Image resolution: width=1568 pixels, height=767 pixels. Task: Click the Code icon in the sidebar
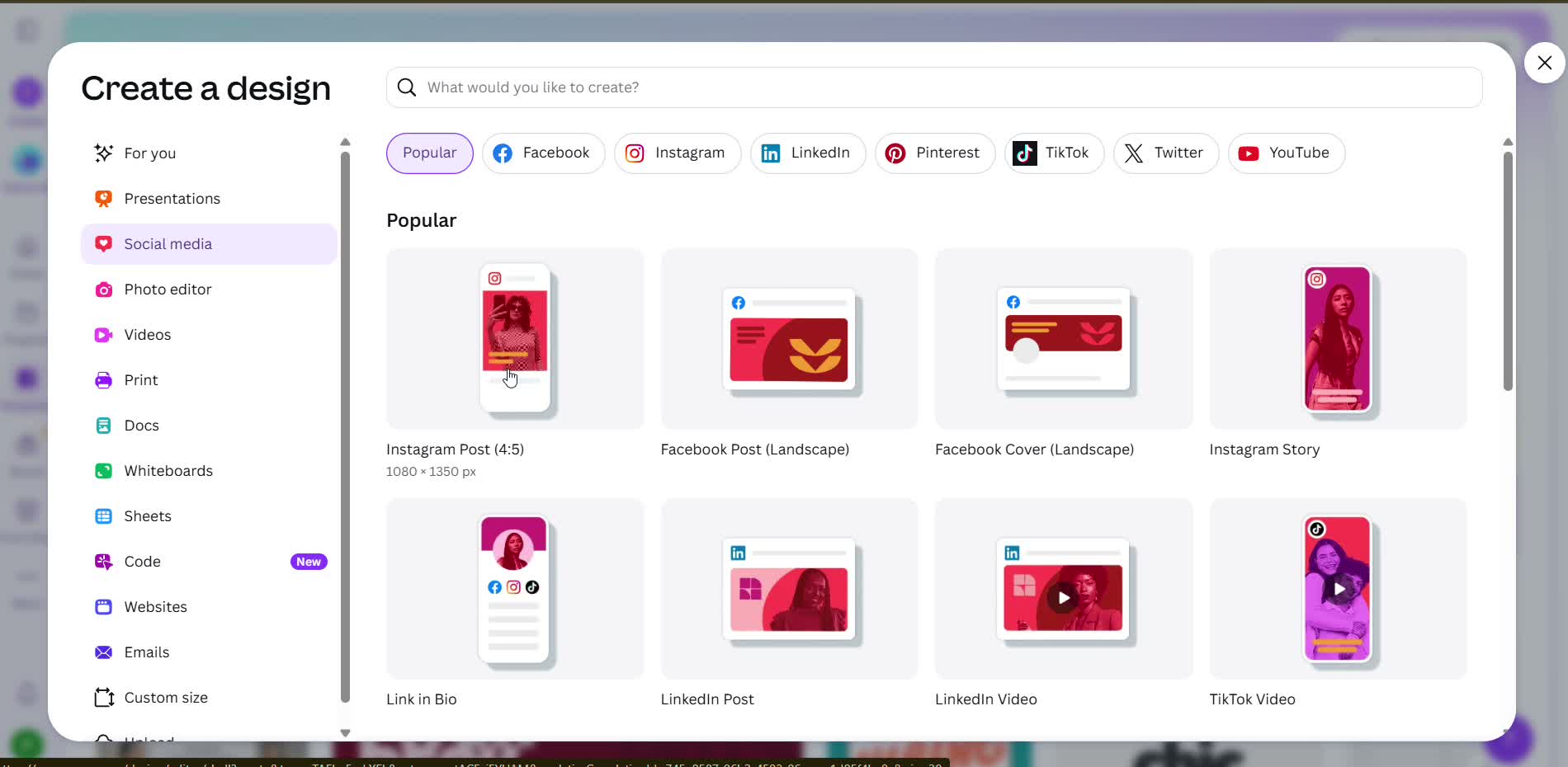(x=103, y=562)
